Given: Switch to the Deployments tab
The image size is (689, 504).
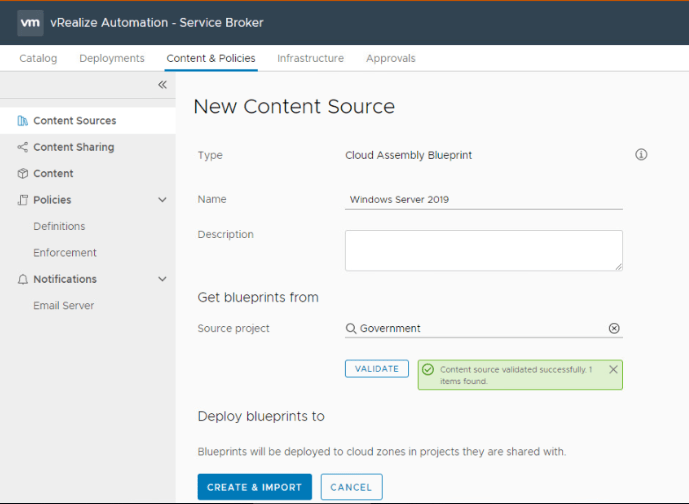Looking at the screenshot, I should coord(112,58).
